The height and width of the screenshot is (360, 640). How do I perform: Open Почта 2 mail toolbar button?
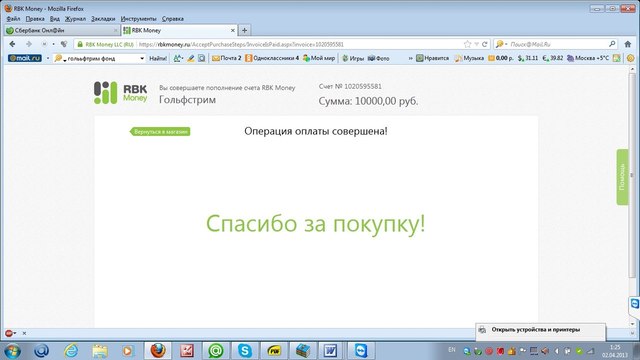pyautogui.click(x=227, y=58)
